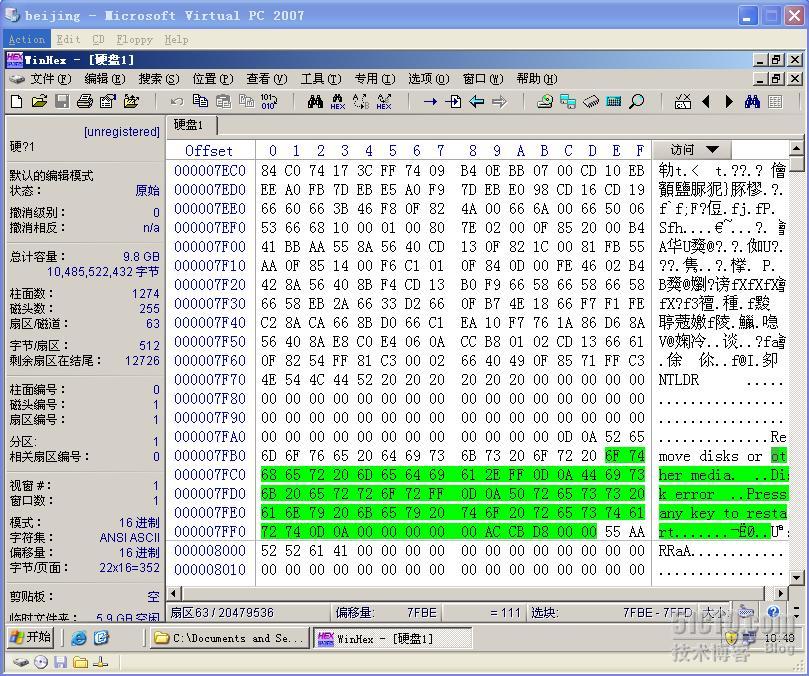The image size is (809, 676).
Task: Open the 帮助(H) menu
Action: point(537,79)
